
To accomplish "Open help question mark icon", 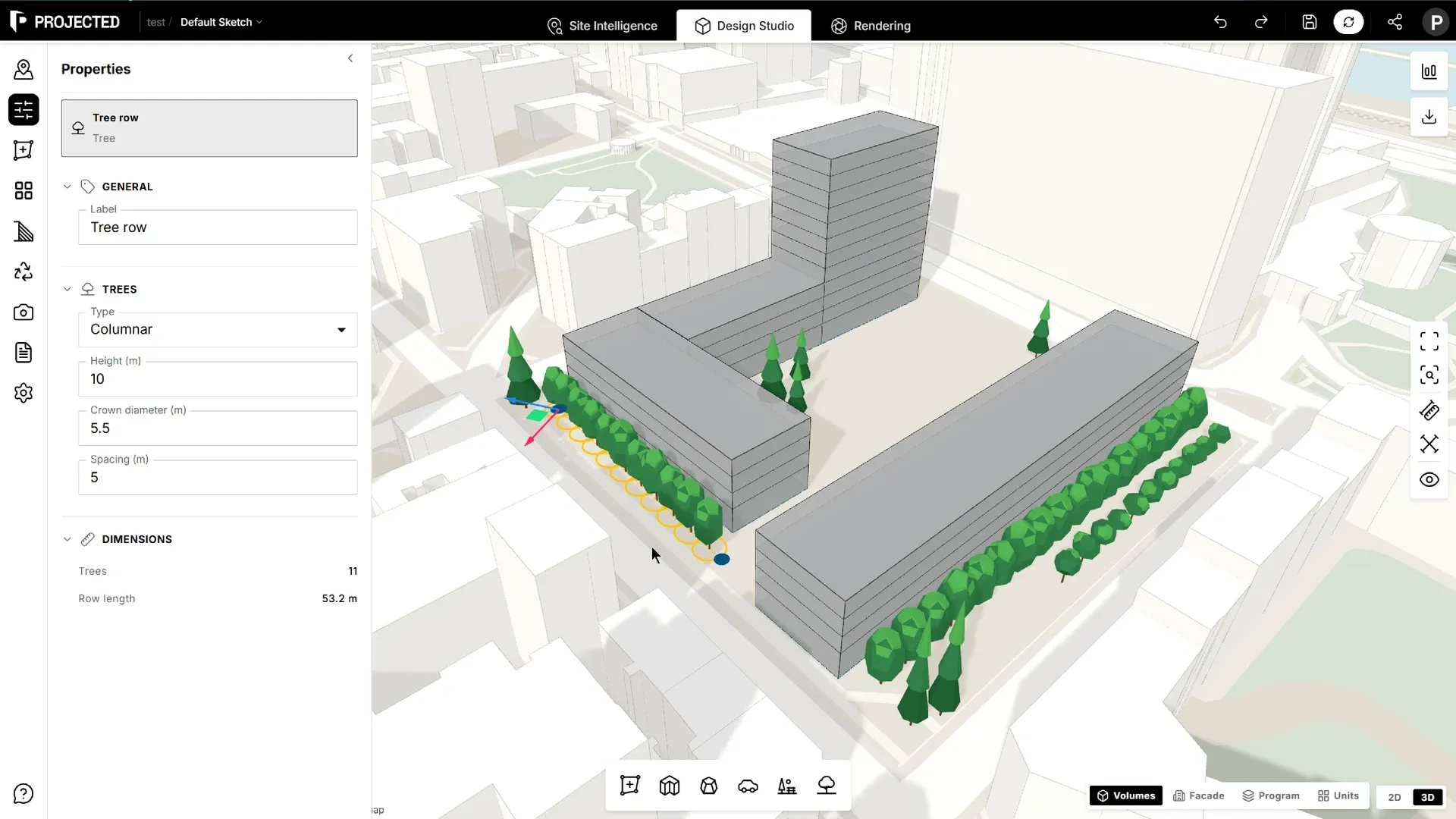I will pyautogui.click(x=24, y=794).
